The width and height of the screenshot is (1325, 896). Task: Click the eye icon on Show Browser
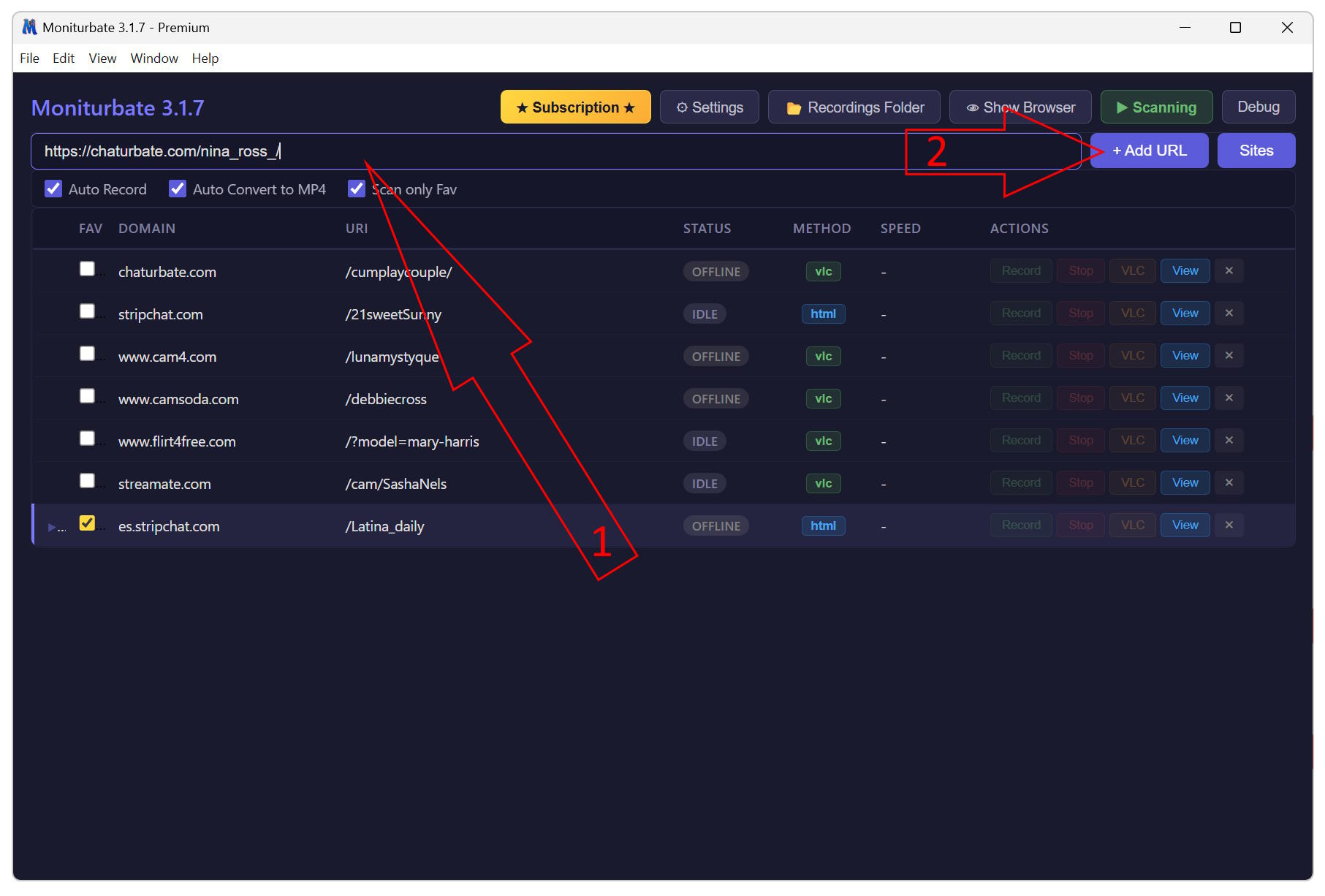pyautogui.click(x=973, y=107)
